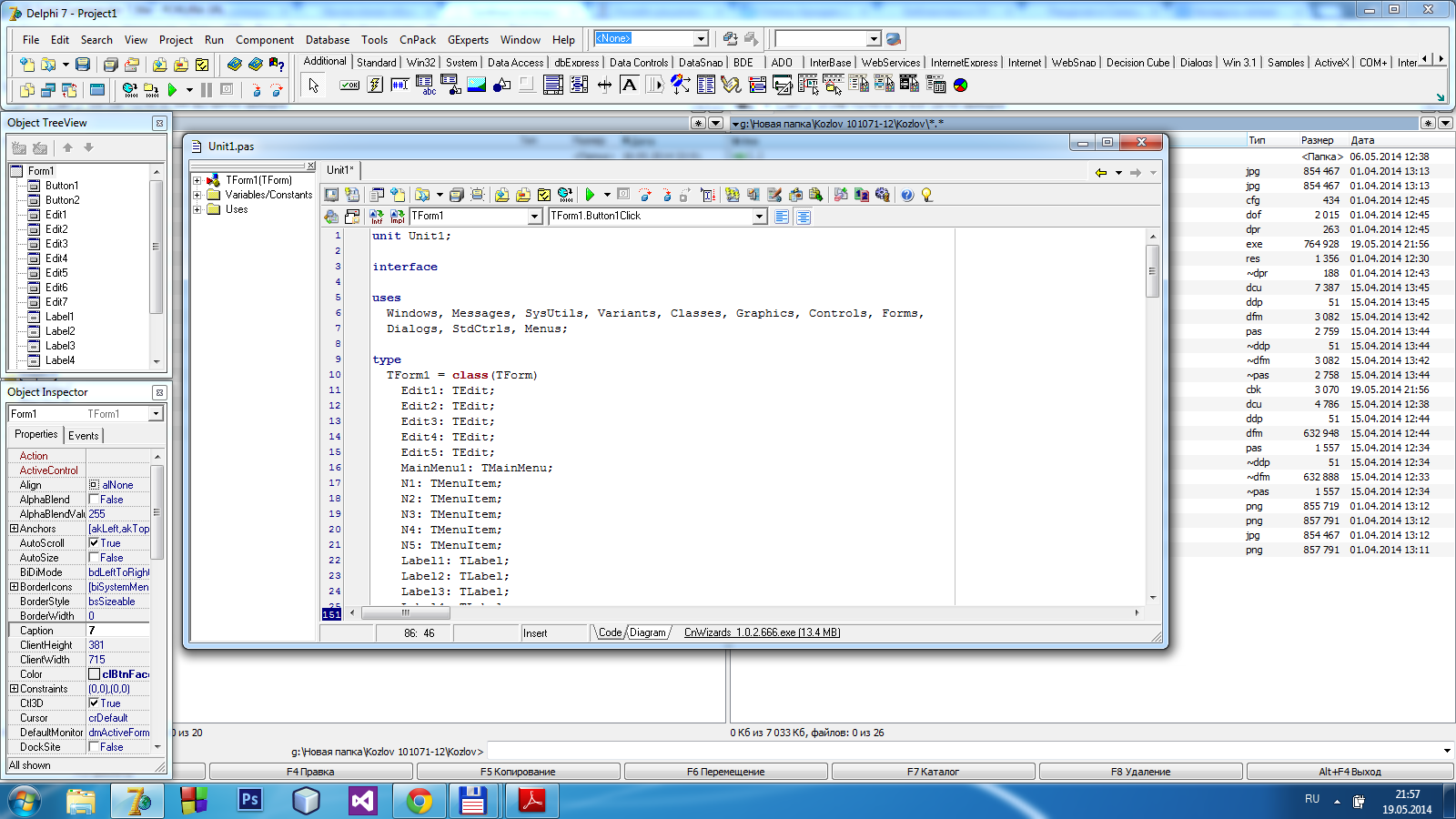Image resolution: width=1456 pixels, height=819 pixels.
Task: Click the Step Over icon in main toolbar
Action: (x=276, y=90)
